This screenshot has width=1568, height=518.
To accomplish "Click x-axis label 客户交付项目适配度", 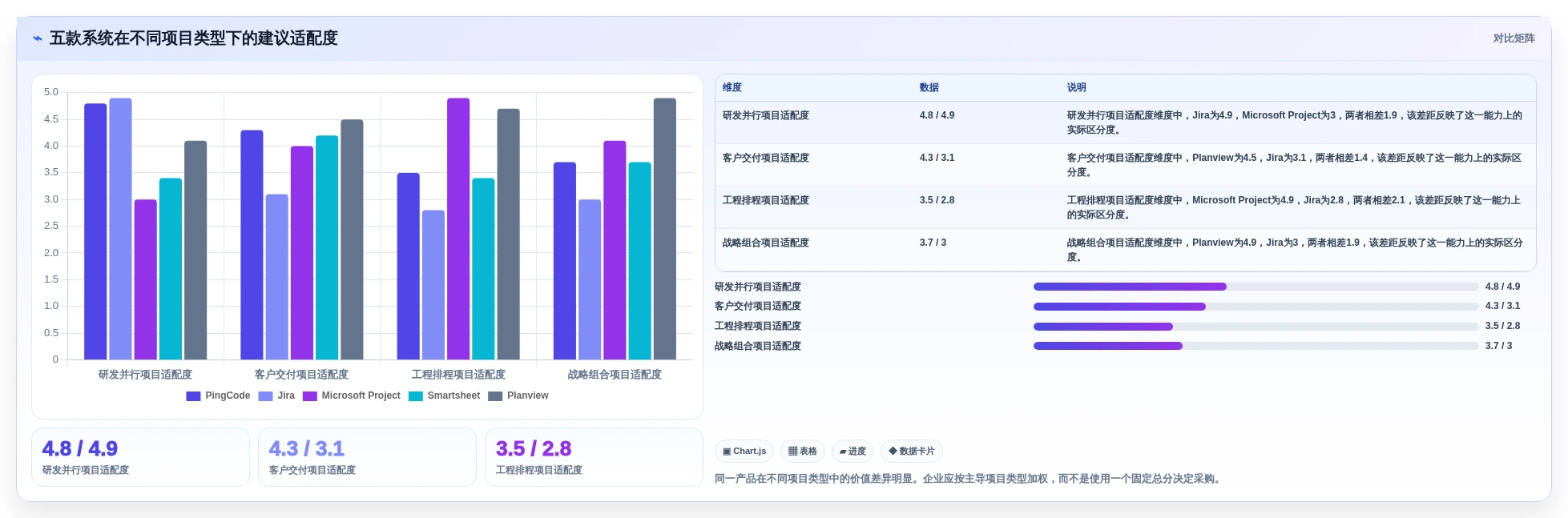I will point(301,375).
